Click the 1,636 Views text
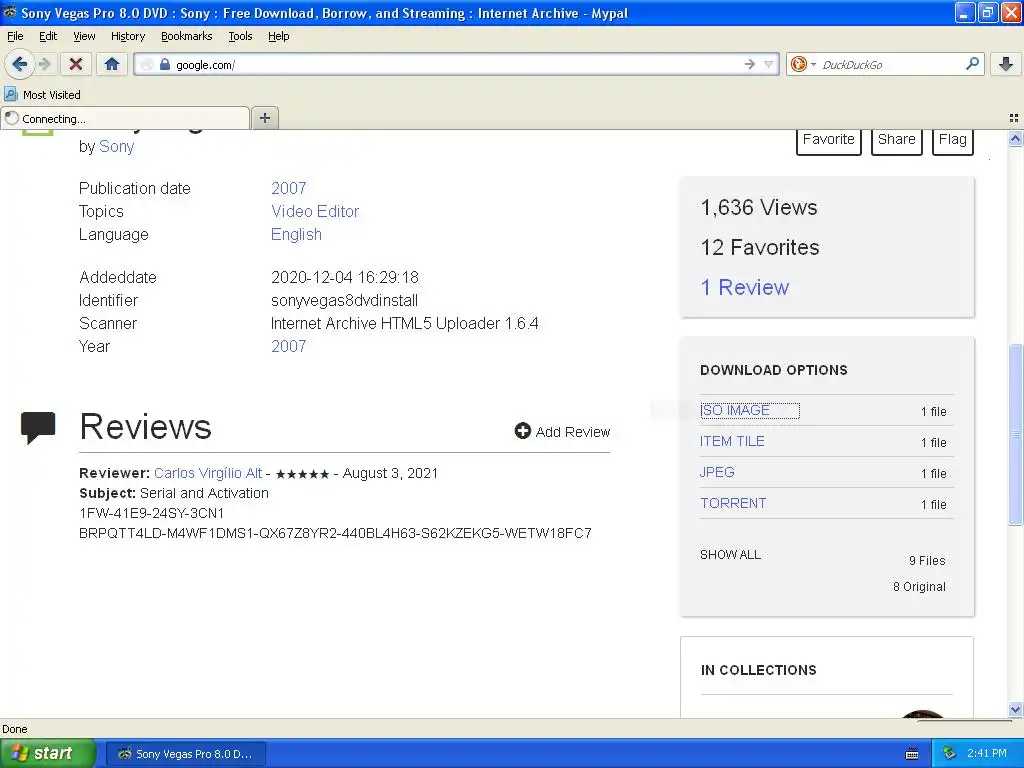The image size is (1024, 768). tap(759, 208)
